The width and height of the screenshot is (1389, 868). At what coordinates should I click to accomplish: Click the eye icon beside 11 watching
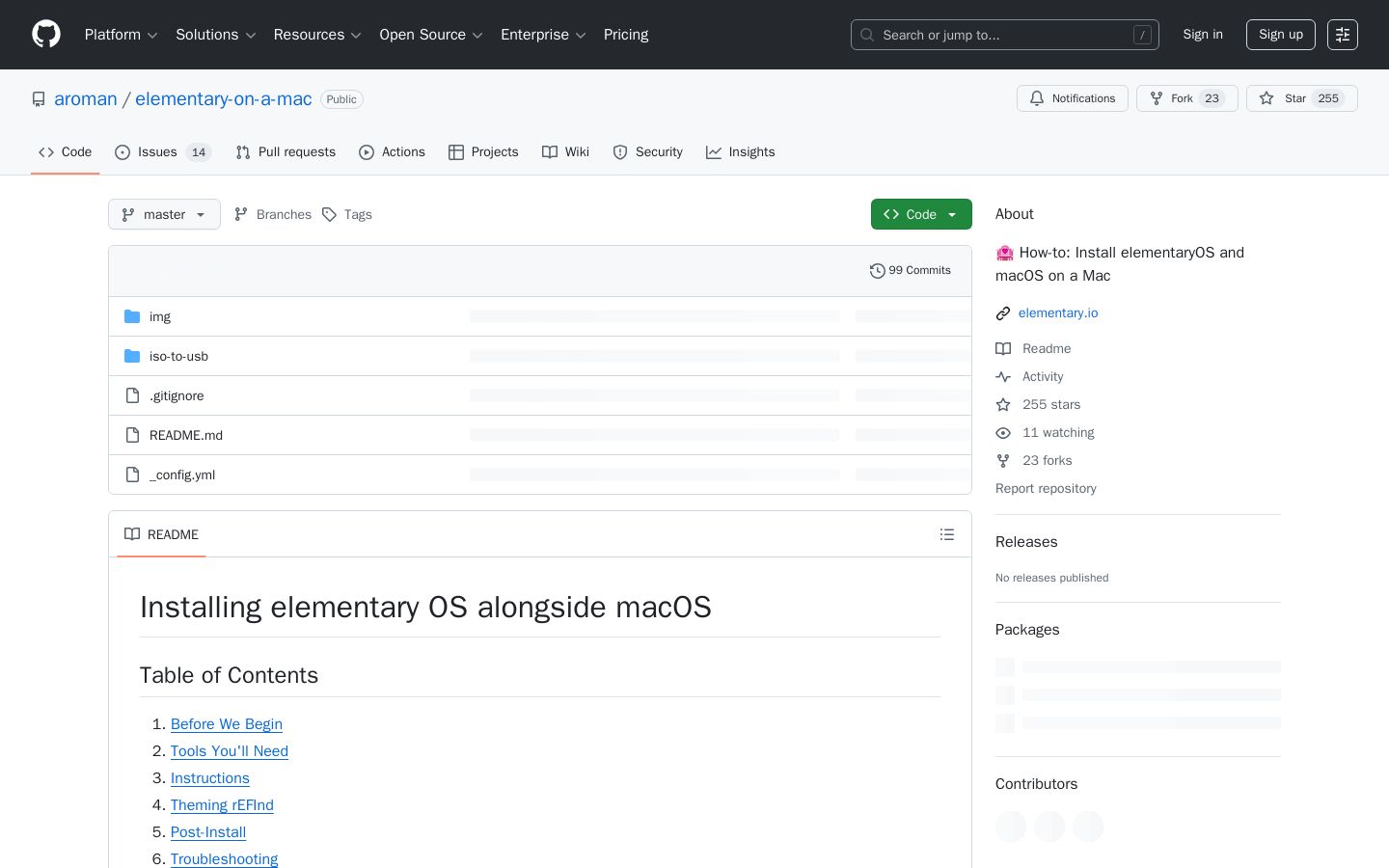pyautogui.click(x=1003, y=433)
